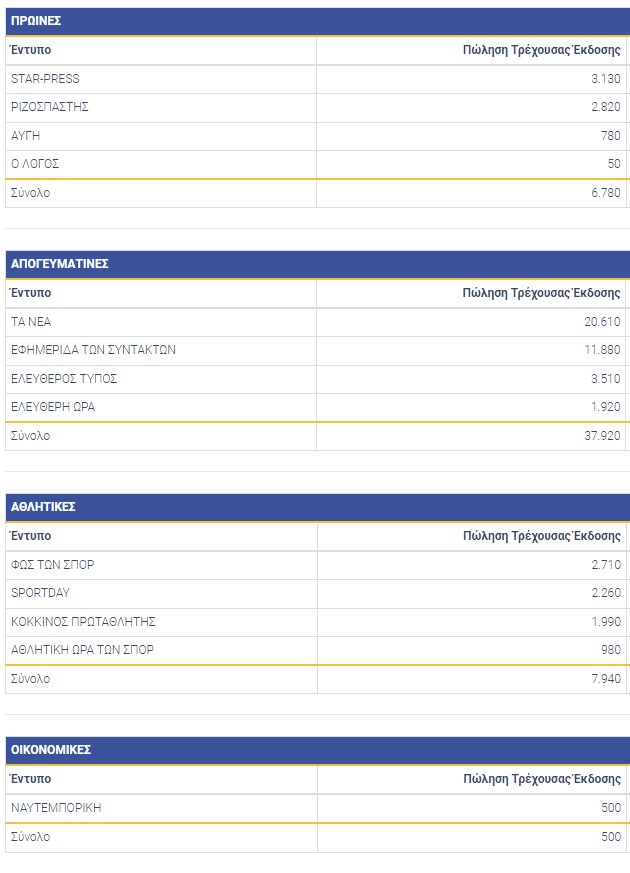
Task: Select the SPORTDAY newspaper row
Action: (40, 593)
